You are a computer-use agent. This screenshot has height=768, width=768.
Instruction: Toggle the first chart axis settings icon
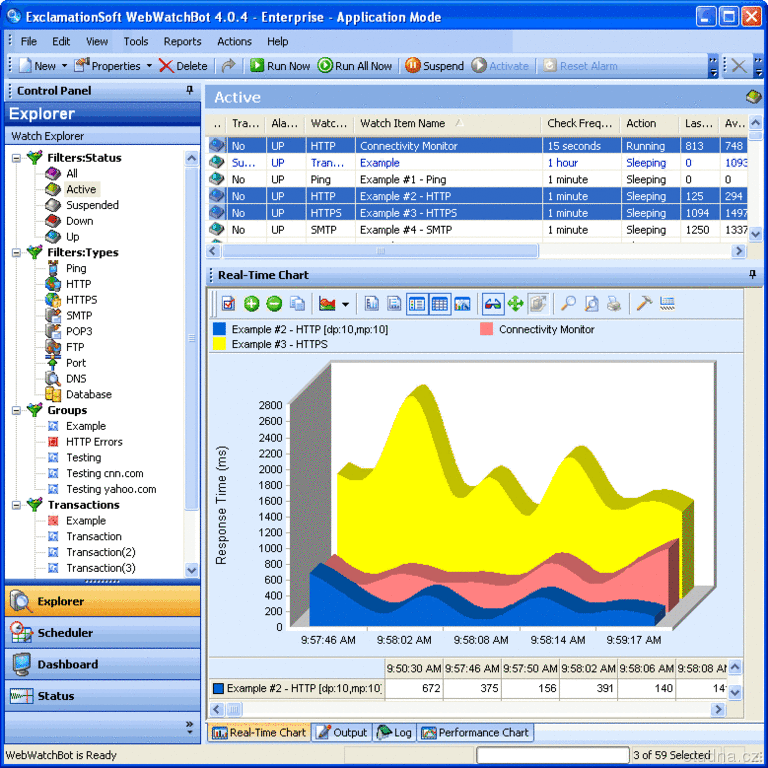(372, 304)
